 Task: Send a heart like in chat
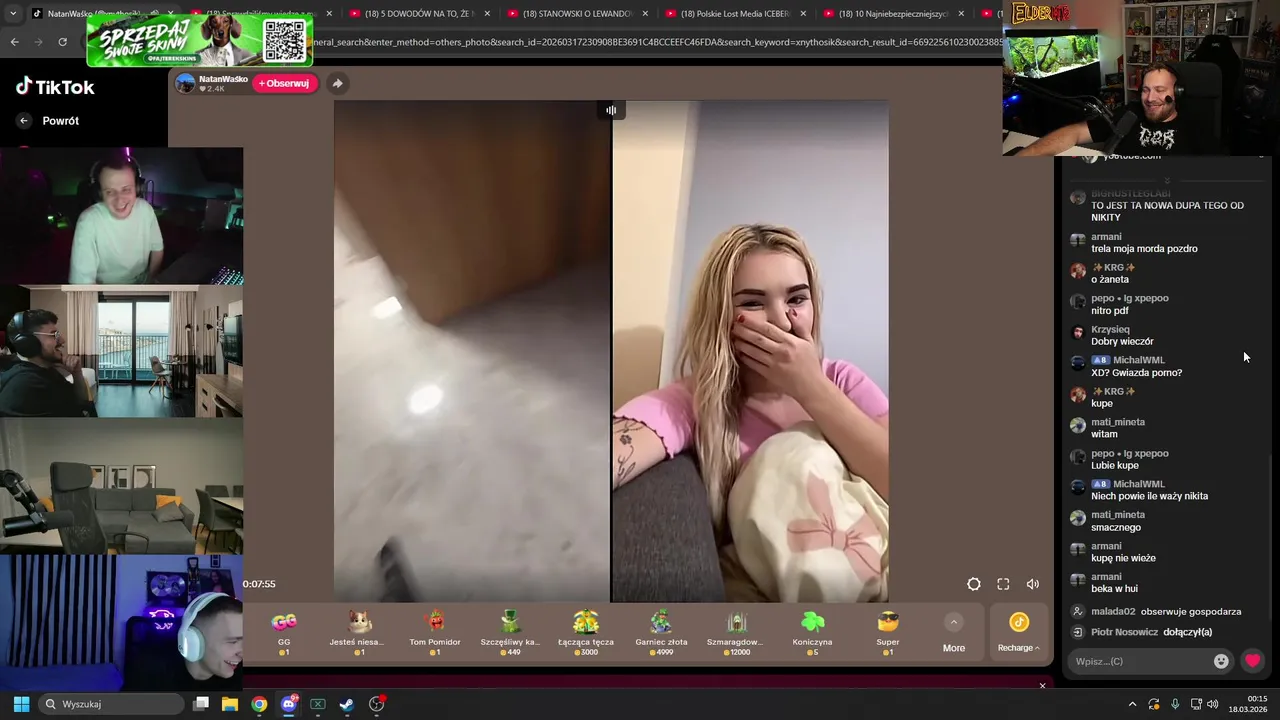(x=1252, y=661)
